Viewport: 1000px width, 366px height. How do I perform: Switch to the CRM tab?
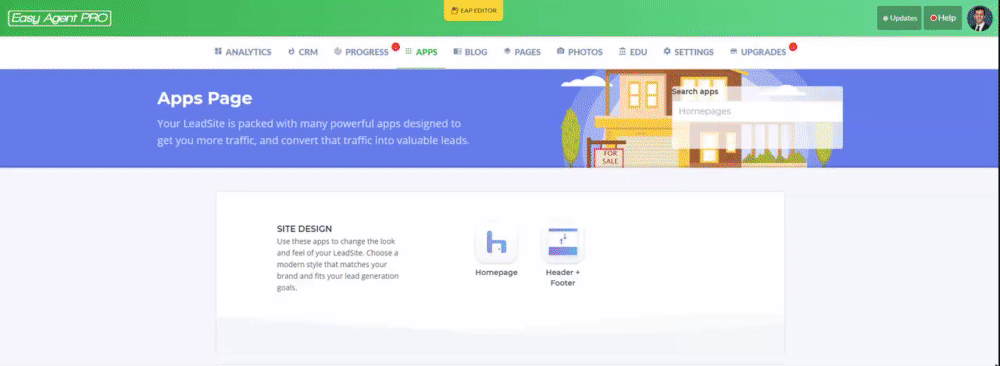tap(303, 52)
